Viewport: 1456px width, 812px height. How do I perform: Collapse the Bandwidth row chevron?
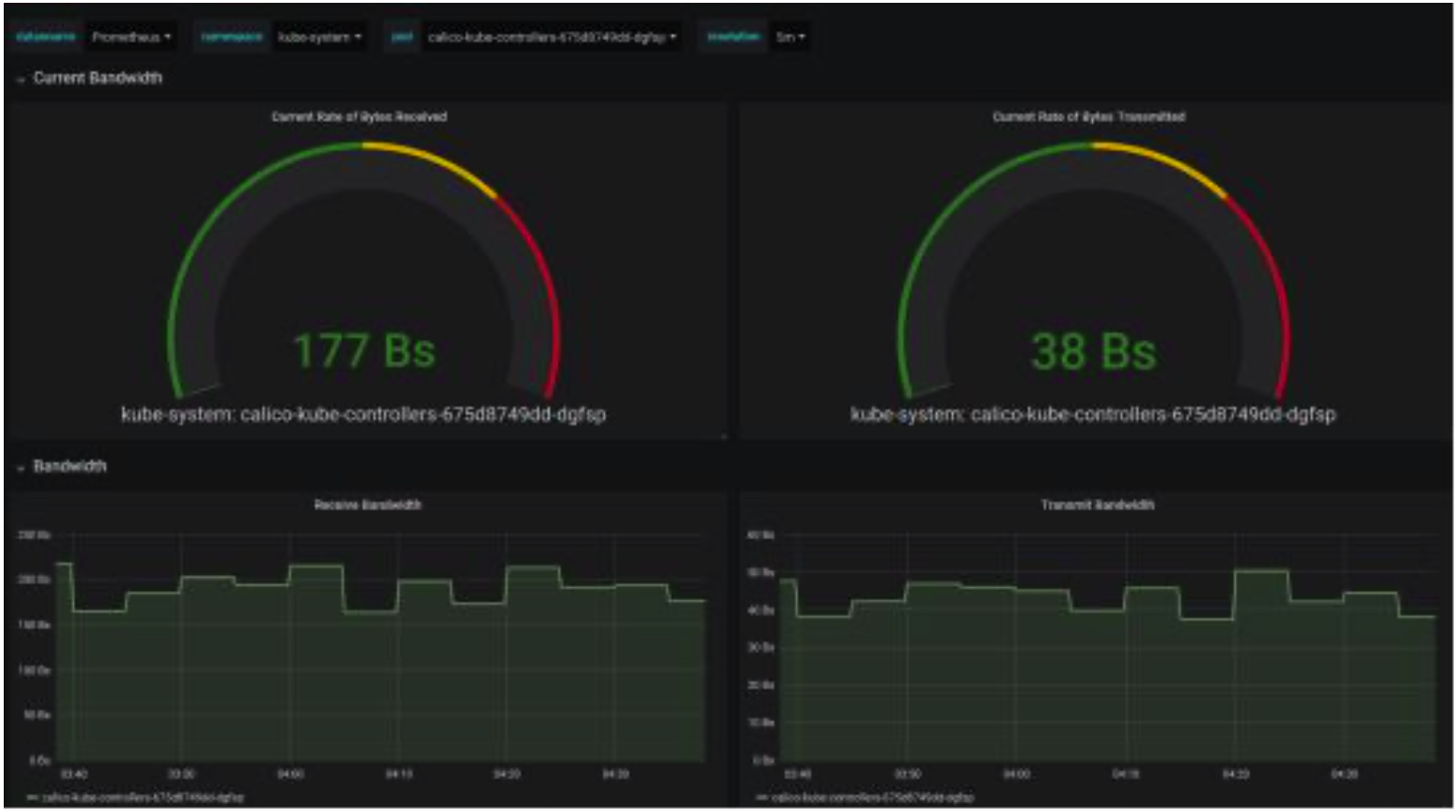click(21, 468)
